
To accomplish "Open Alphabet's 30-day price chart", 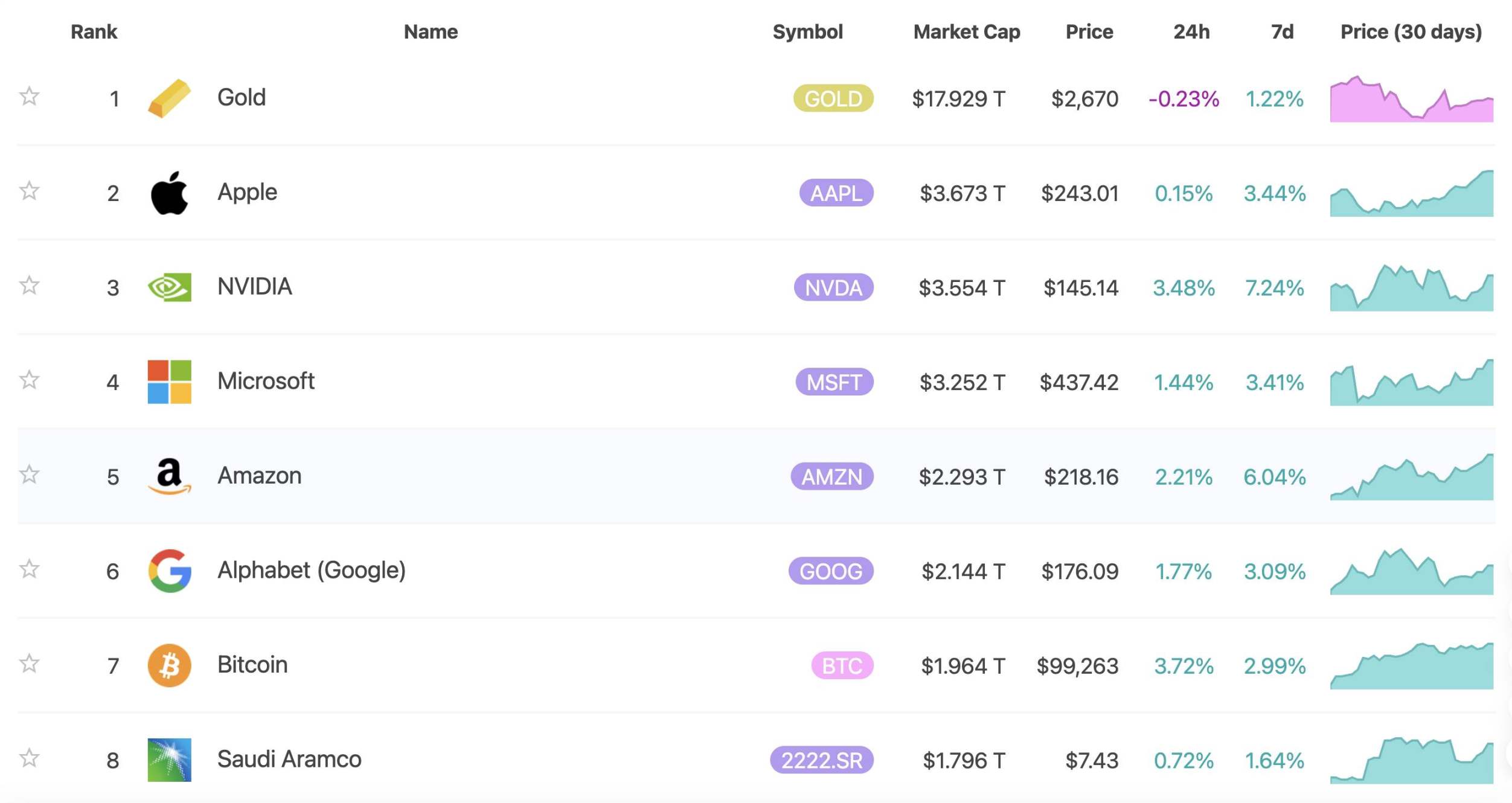I will [1412, 571].
